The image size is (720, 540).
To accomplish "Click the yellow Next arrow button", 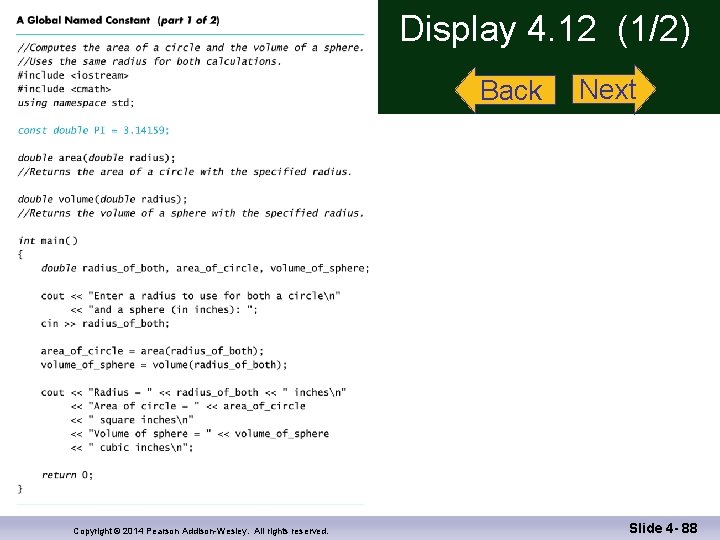I will [x=614, y=89].
